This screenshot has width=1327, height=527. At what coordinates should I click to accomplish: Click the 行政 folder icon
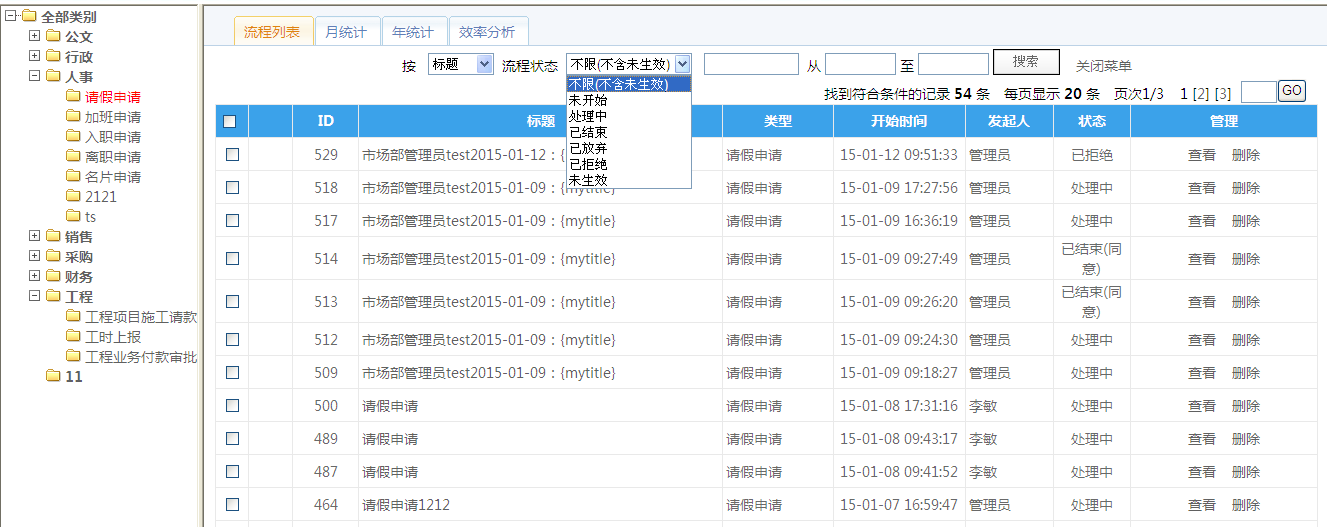pos(53,57)
